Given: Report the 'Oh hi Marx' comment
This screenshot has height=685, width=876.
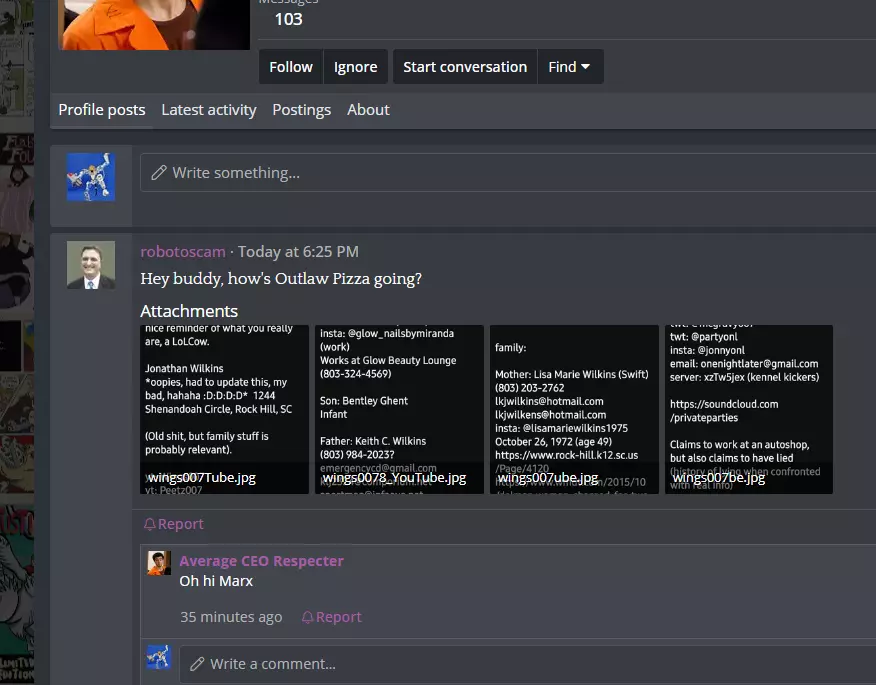Looking at the screenshot, I should [332, 617].
